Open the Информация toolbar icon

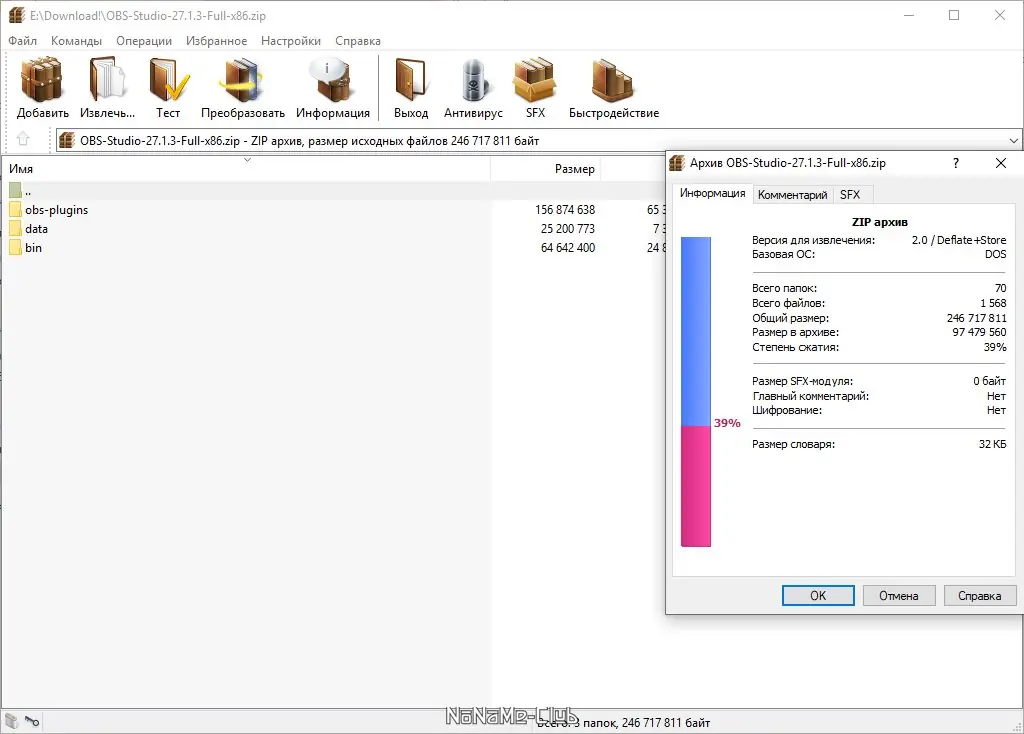(x=332, y=88)
